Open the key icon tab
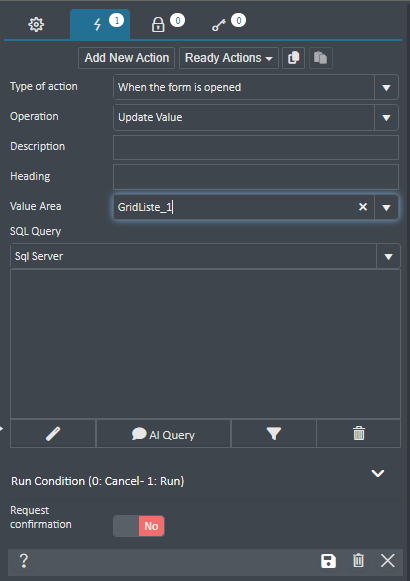Viewport: 410px width, 581px height. (219, 25)
